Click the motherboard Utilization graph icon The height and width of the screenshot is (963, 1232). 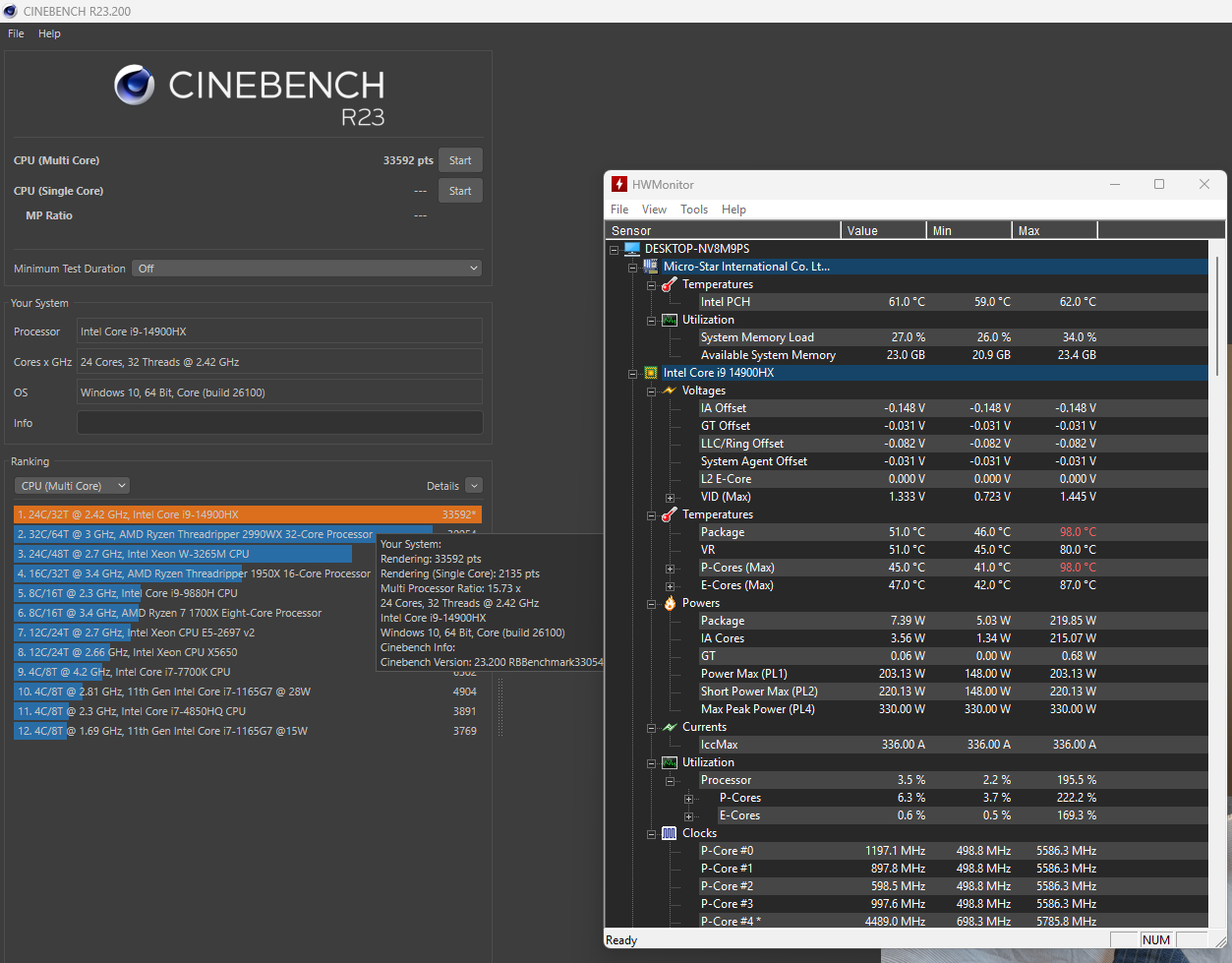[x=670, y=320]
